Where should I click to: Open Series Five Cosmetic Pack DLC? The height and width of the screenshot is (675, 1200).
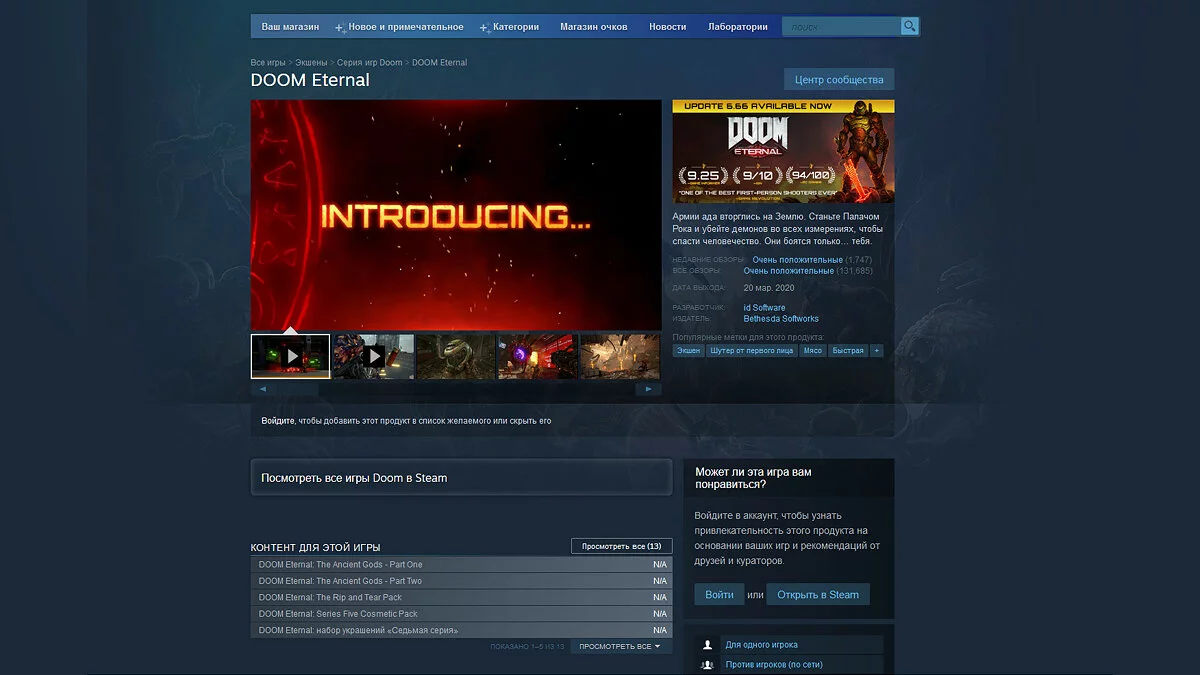click(x=461, y=614)
